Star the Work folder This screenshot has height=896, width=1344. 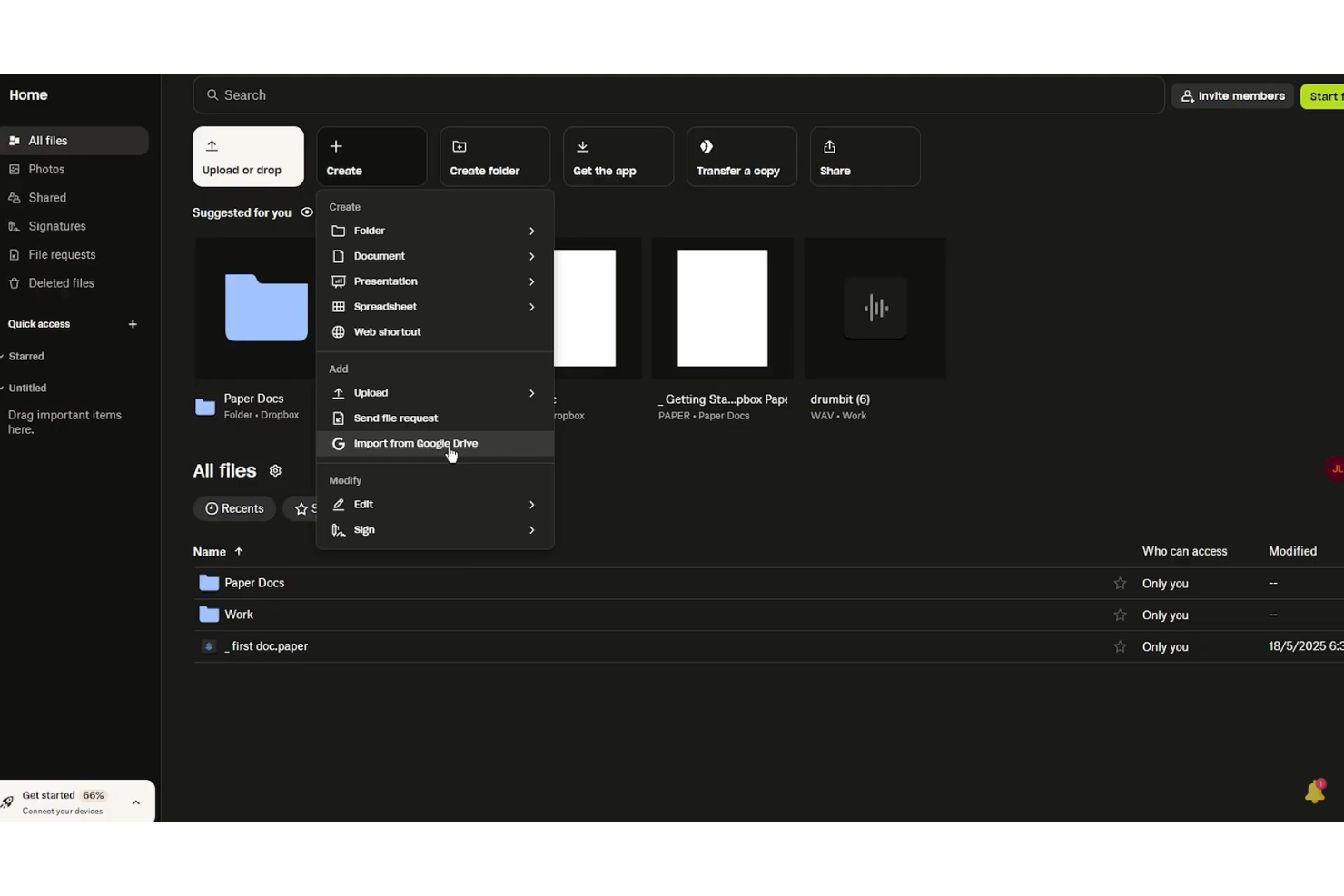tap(1121, 615)
